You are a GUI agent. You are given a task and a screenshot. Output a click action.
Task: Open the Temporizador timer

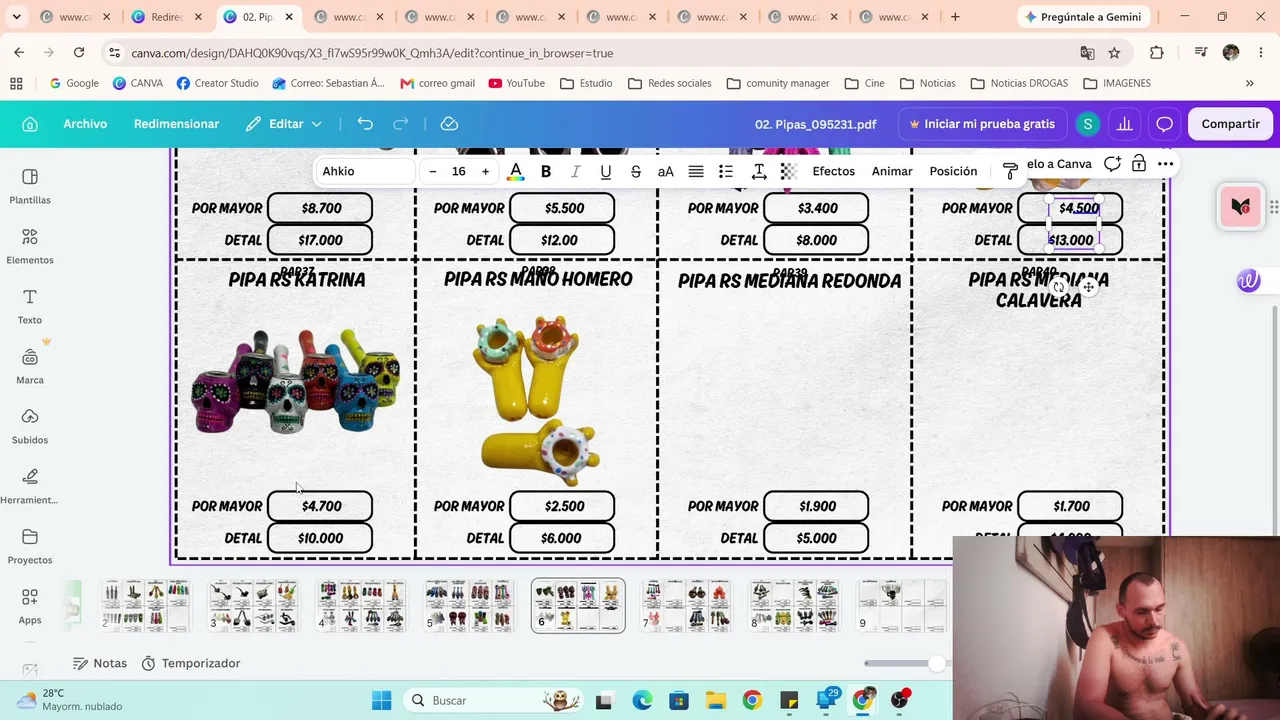point(191,663)
